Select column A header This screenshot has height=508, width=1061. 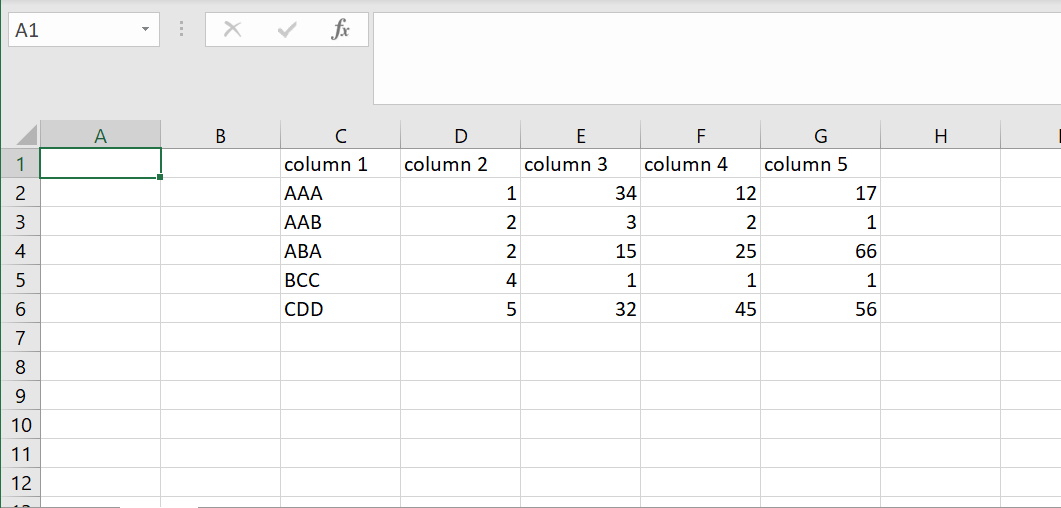click(x=100, y=137)
